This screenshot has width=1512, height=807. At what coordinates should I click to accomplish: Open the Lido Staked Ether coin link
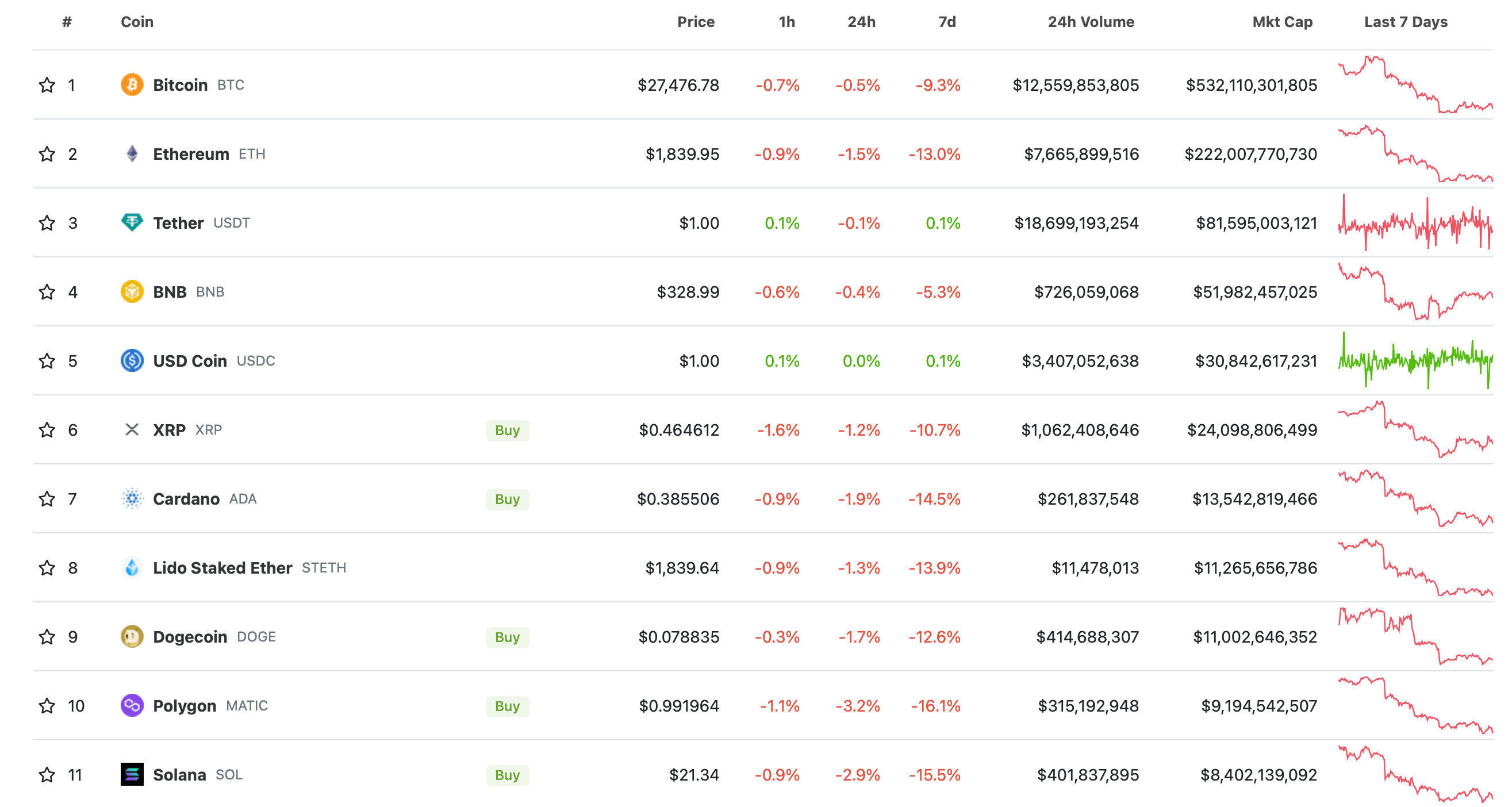pos(222,567)
